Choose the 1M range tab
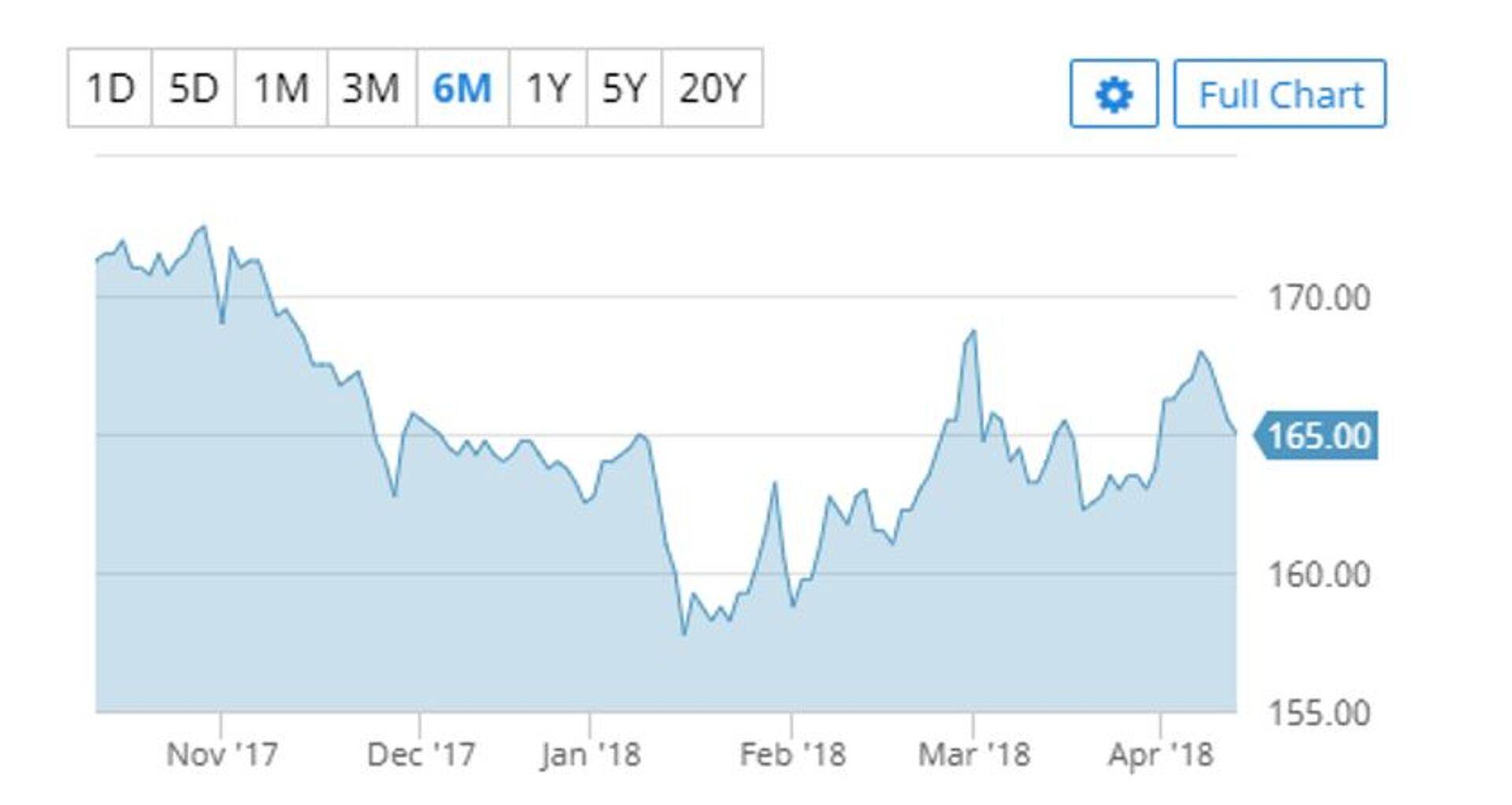Image resolution: width=1512 pixels, height=805 pixels. click(280, 87)
